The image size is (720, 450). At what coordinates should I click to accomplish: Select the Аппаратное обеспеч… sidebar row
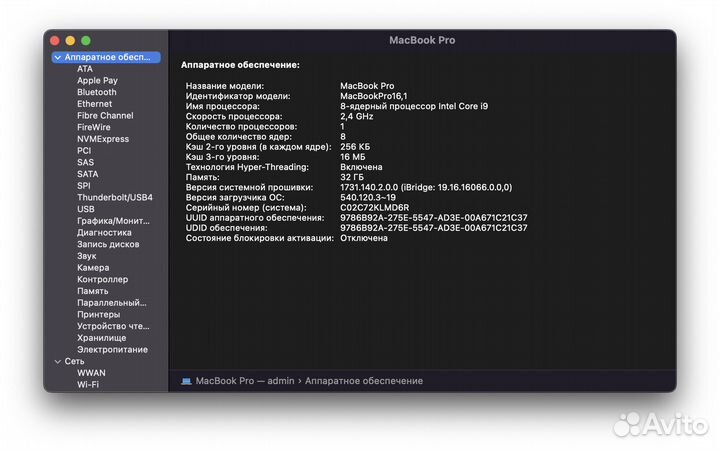coord(106,57)
